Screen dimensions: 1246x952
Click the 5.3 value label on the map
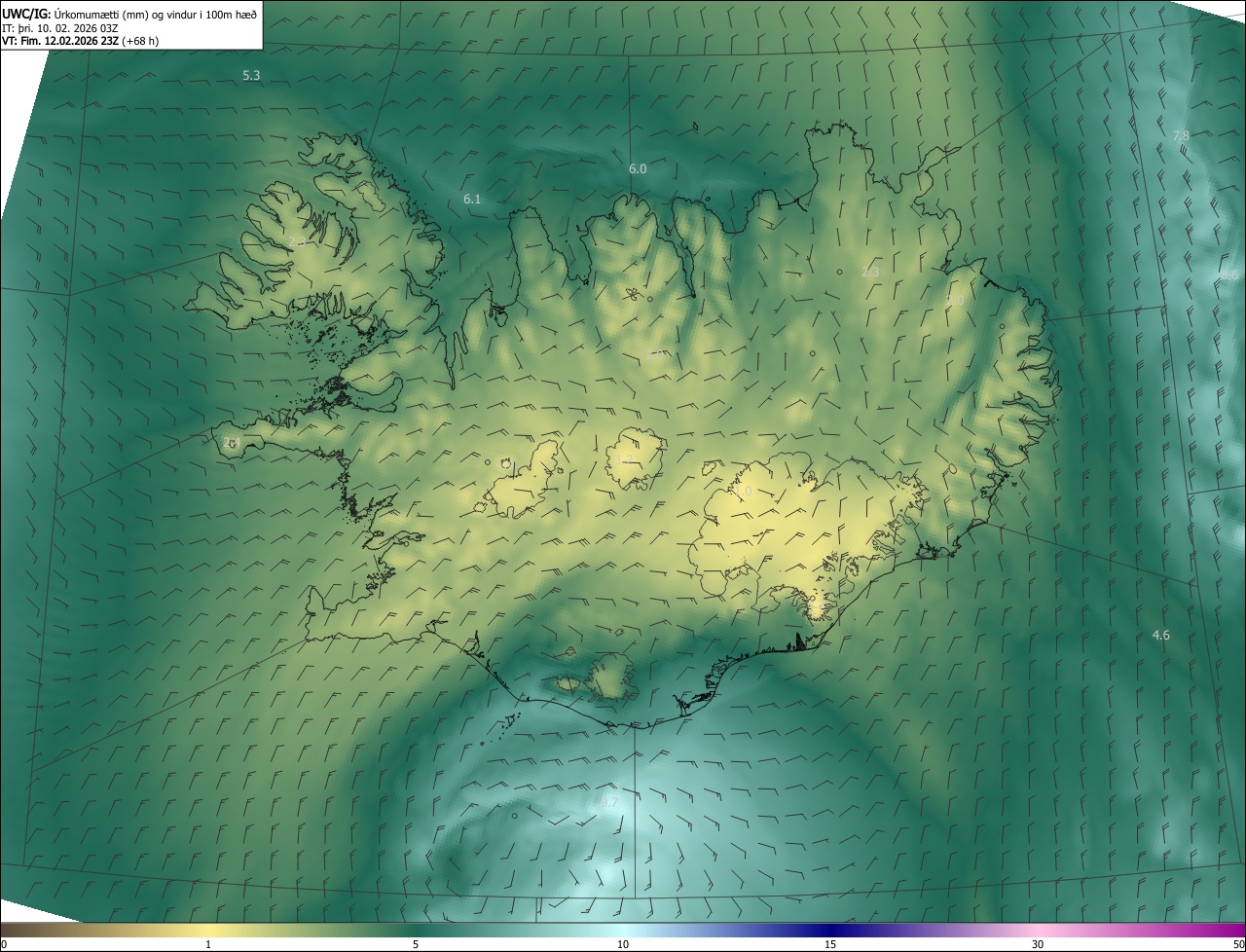pos(251,75)
